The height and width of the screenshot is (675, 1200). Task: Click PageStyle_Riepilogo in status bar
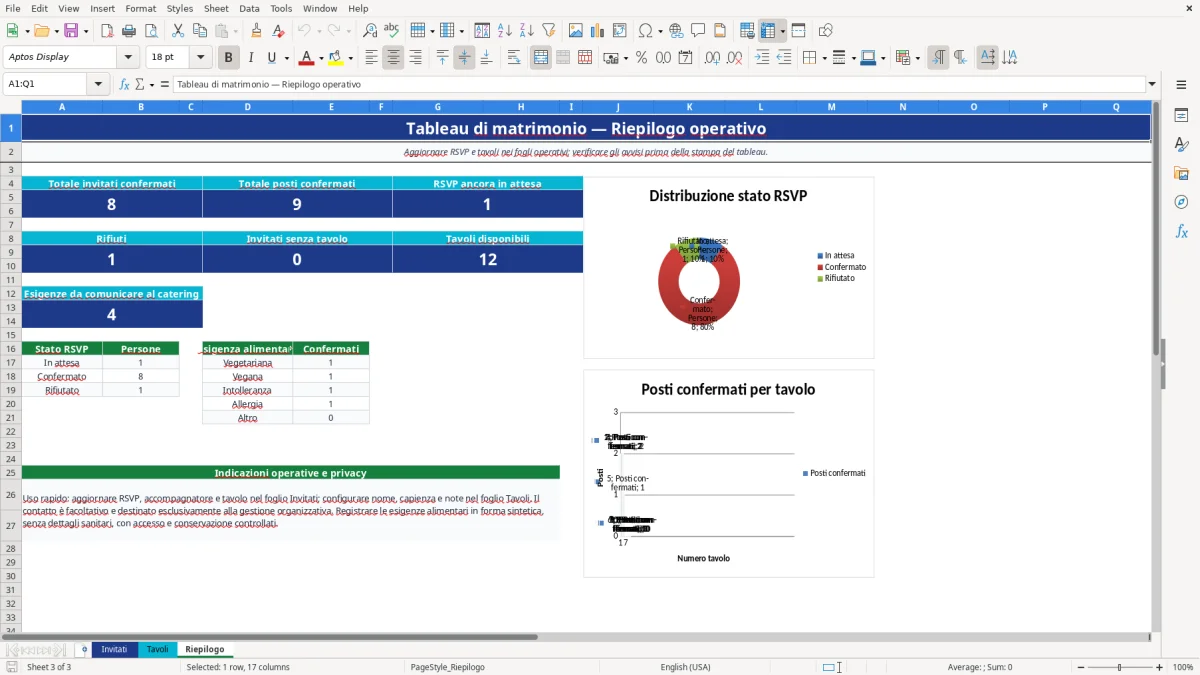tap(447, 667)
